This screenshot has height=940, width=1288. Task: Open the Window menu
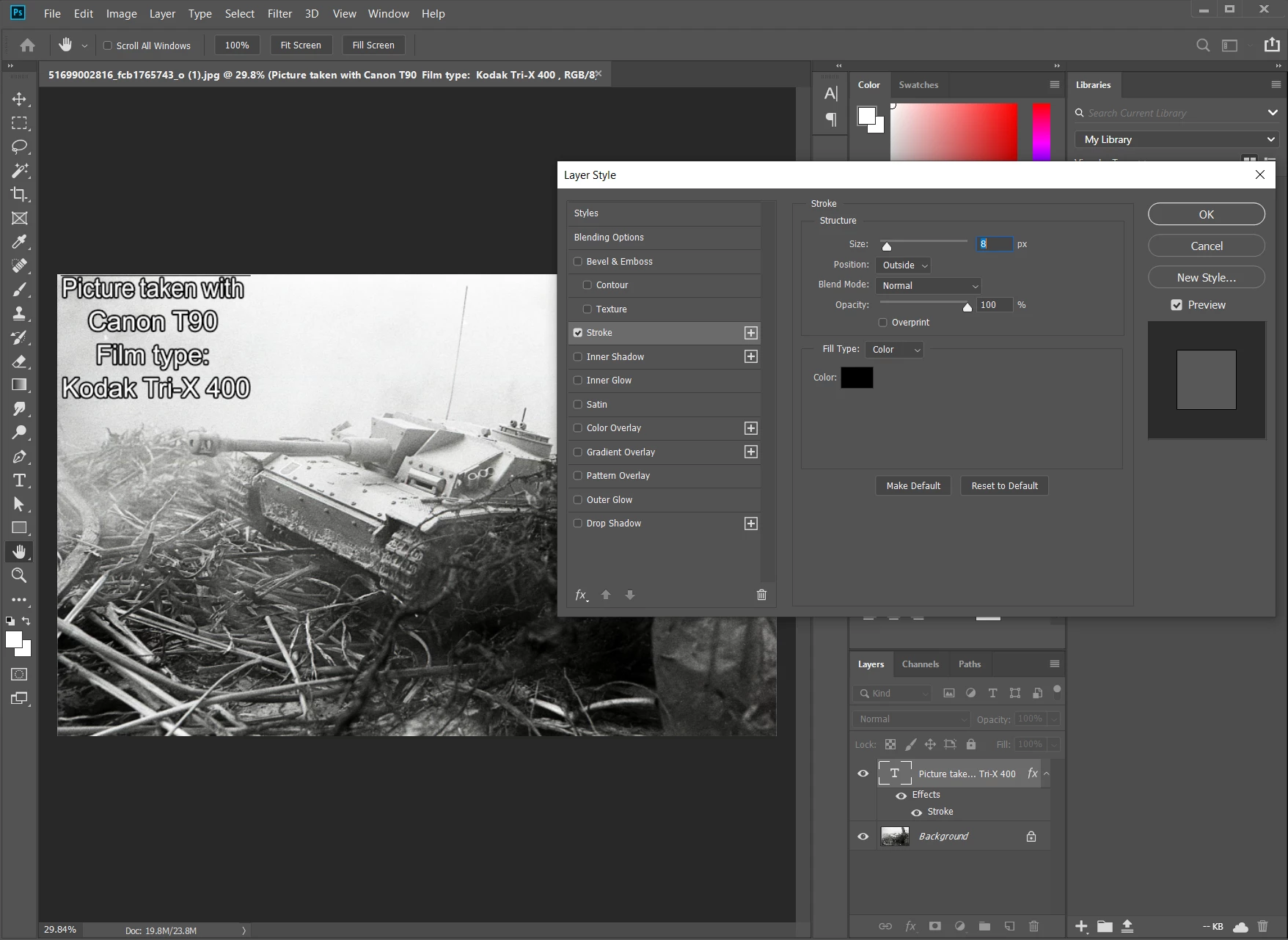pos(389,13)
